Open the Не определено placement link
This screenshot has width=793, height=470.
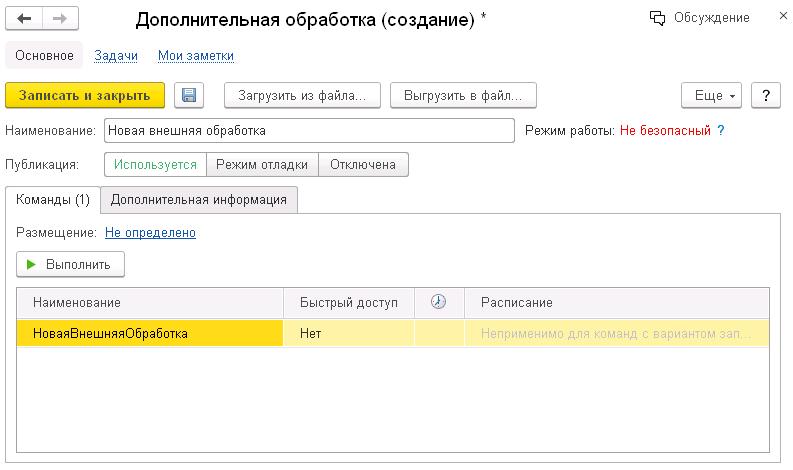[150, 233]
